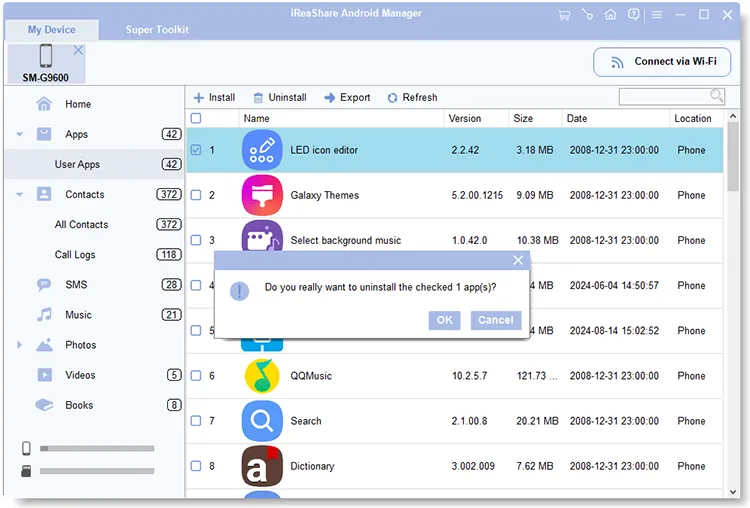Check the Galaxy Themes row checkbox
Screen dimensions: 750x508
(x=196, y=195)
